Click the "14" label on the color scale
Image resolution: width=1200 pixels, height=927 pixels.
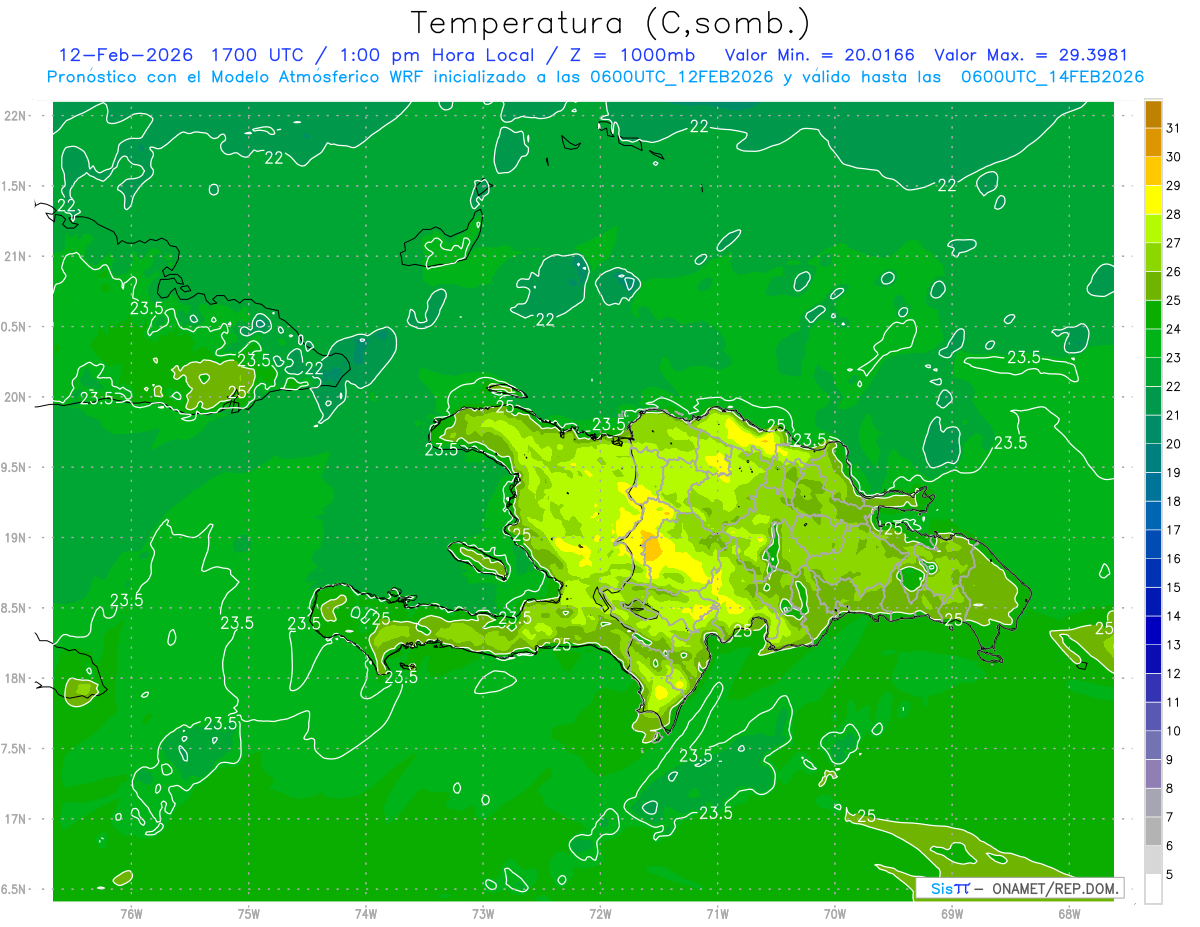(1174, 616)
